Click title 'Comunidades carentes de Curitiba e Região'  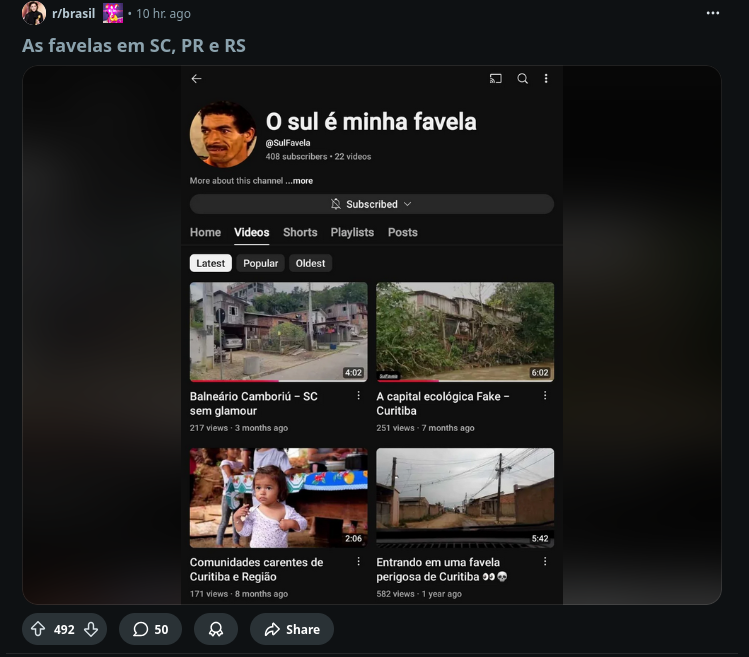point(257,570)
